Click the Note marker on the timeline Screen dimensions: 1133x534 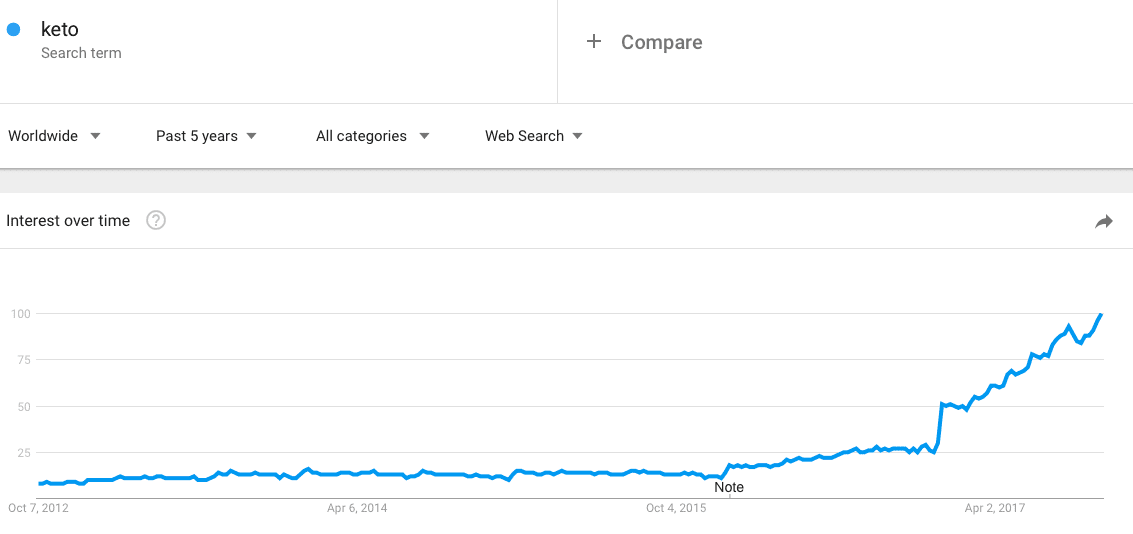coord(729,487)
